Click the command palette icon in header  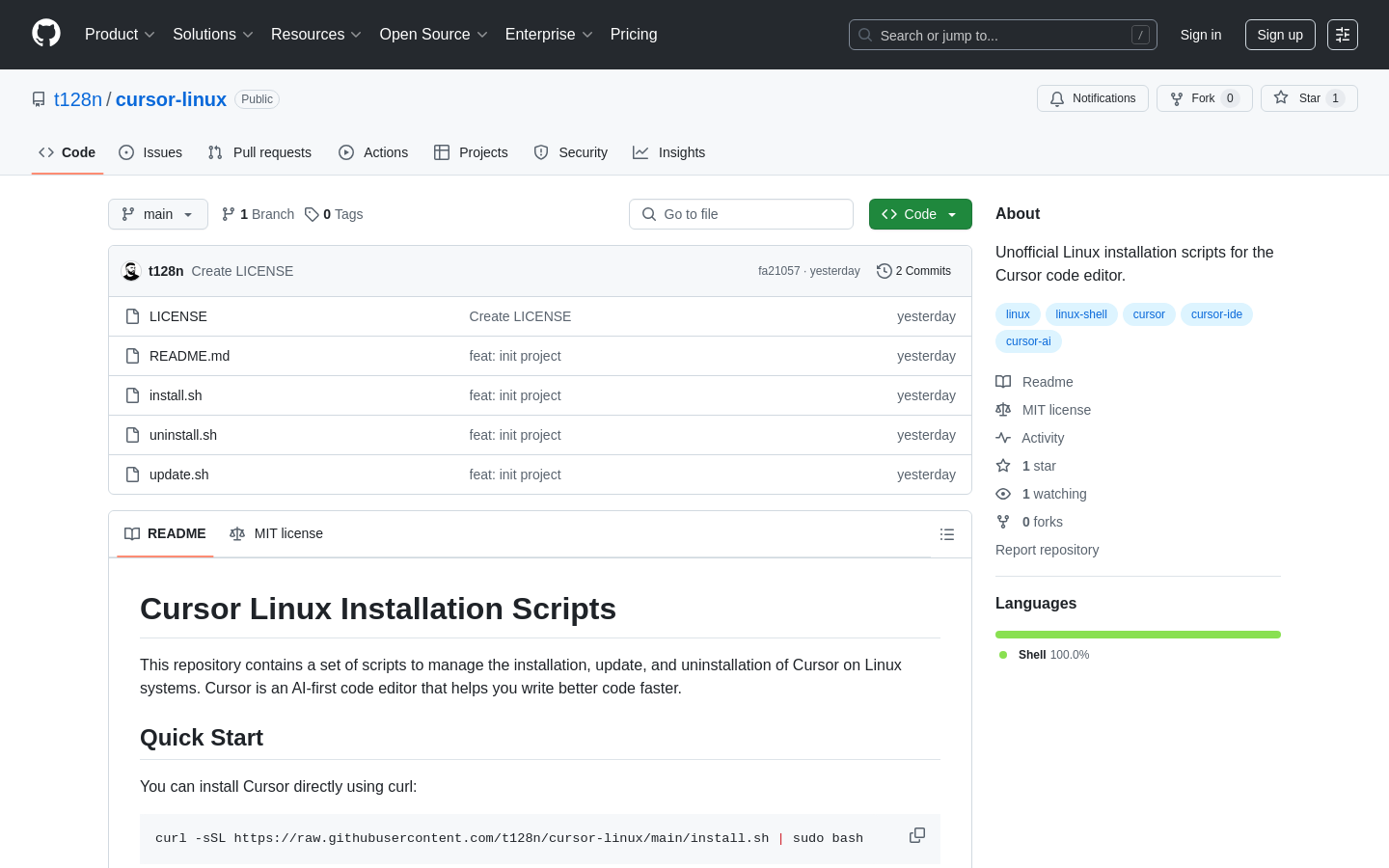point(1343,35)
